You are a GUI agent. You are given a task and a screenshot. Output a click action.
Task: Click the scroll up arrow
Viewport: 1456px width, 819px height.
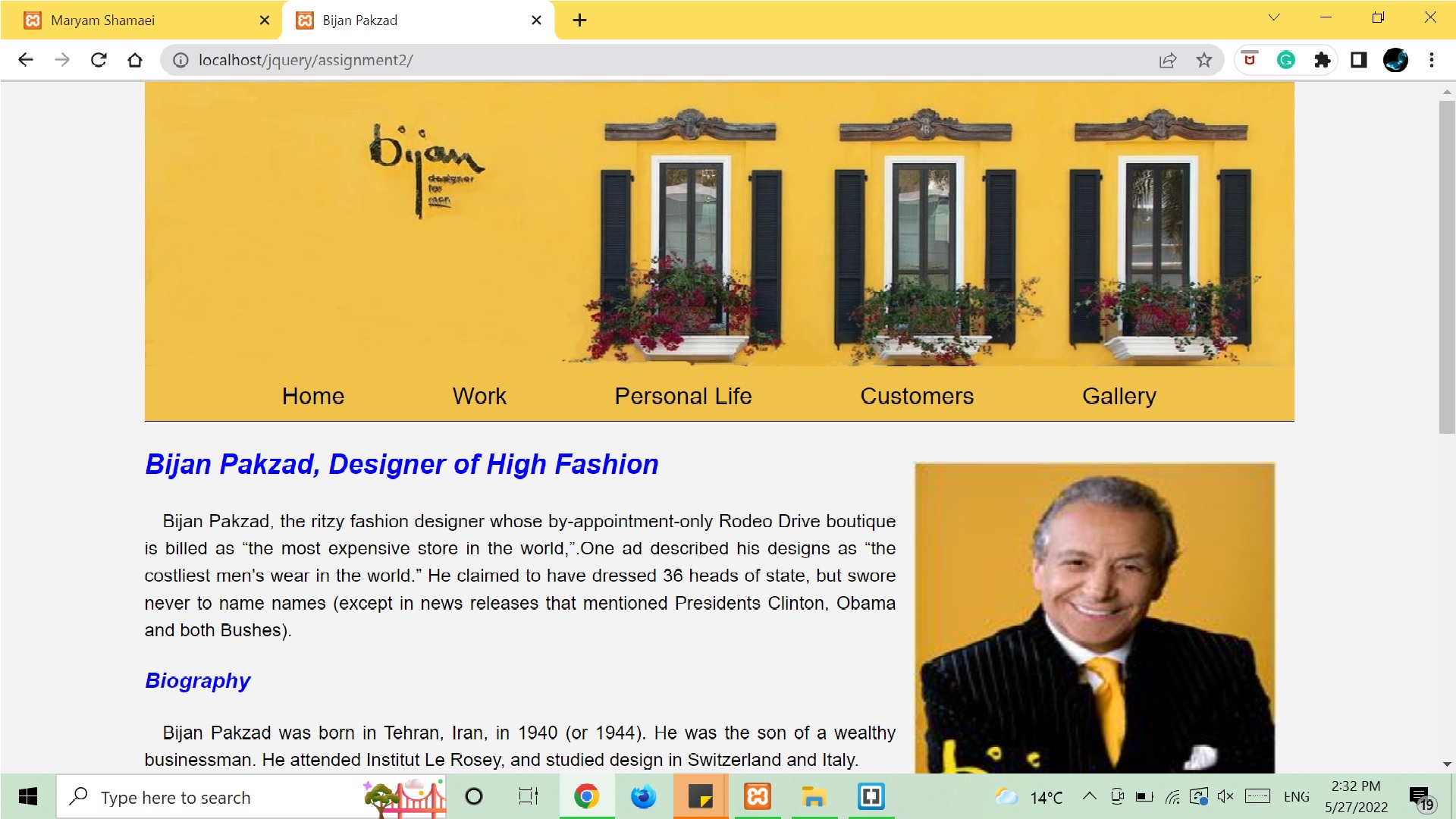click(1447, 92)
